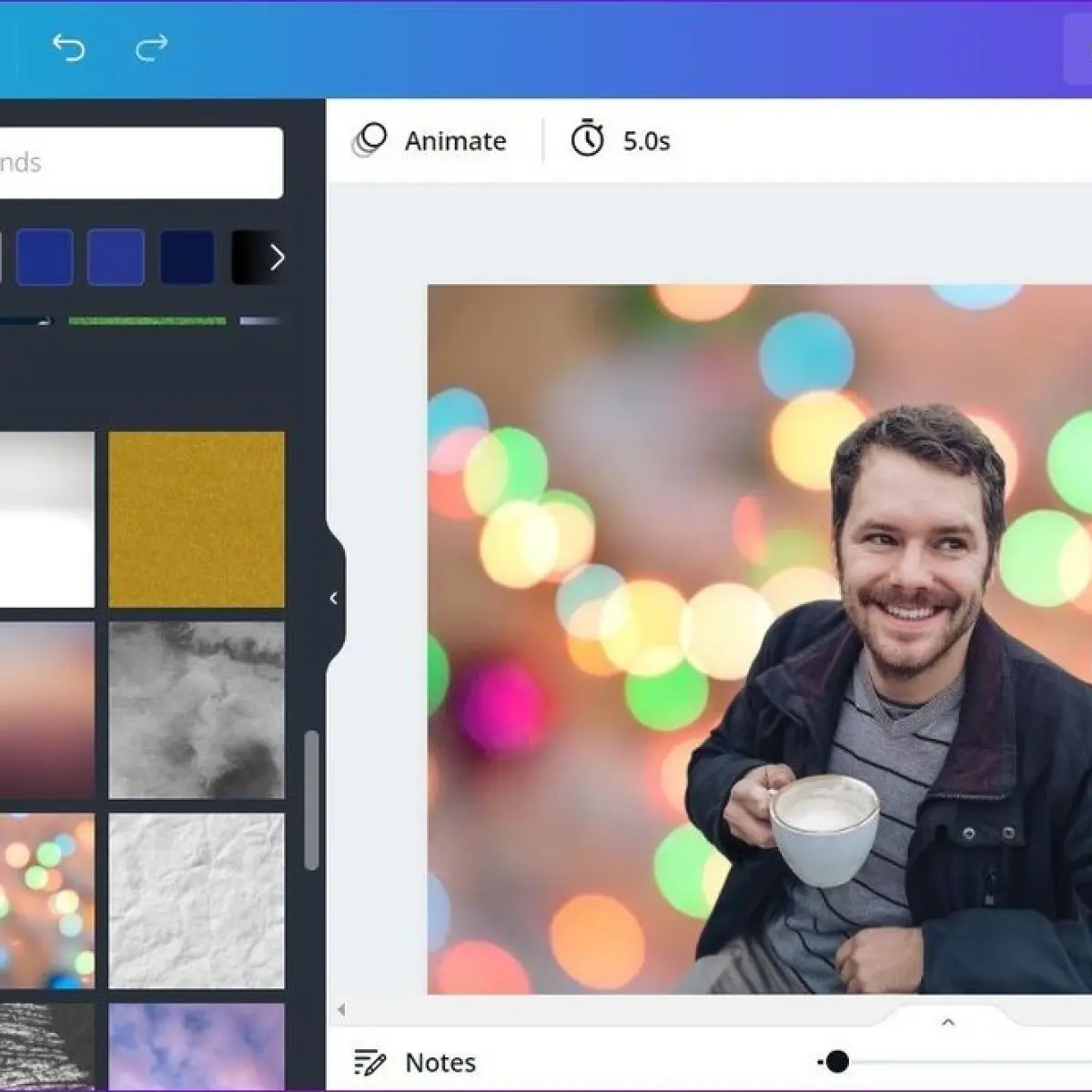
Task: Pick the medium indigo blue swatch
Action: click(116, 258)
